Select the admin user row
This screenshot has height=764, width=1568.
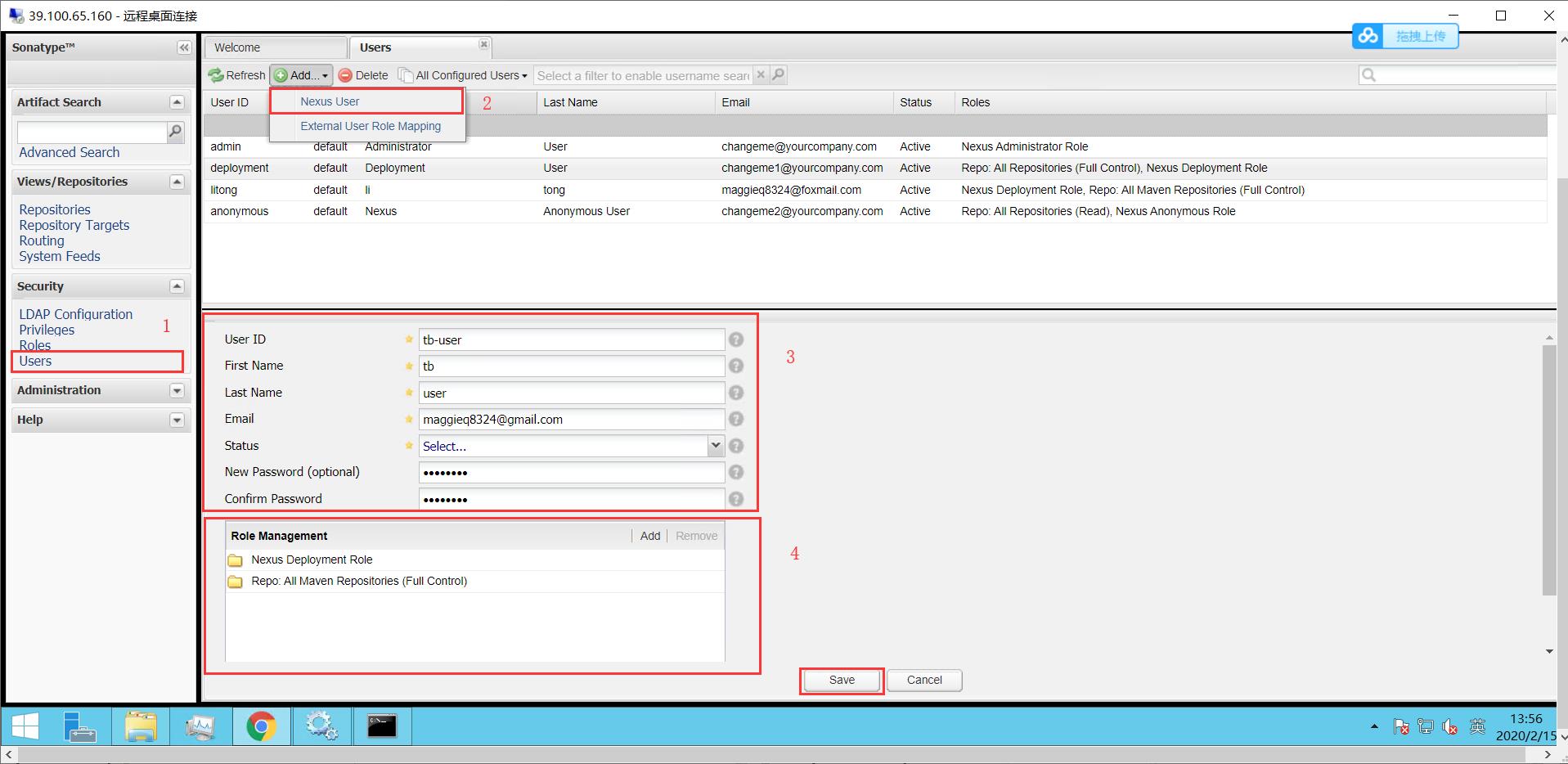click(875, 146)
